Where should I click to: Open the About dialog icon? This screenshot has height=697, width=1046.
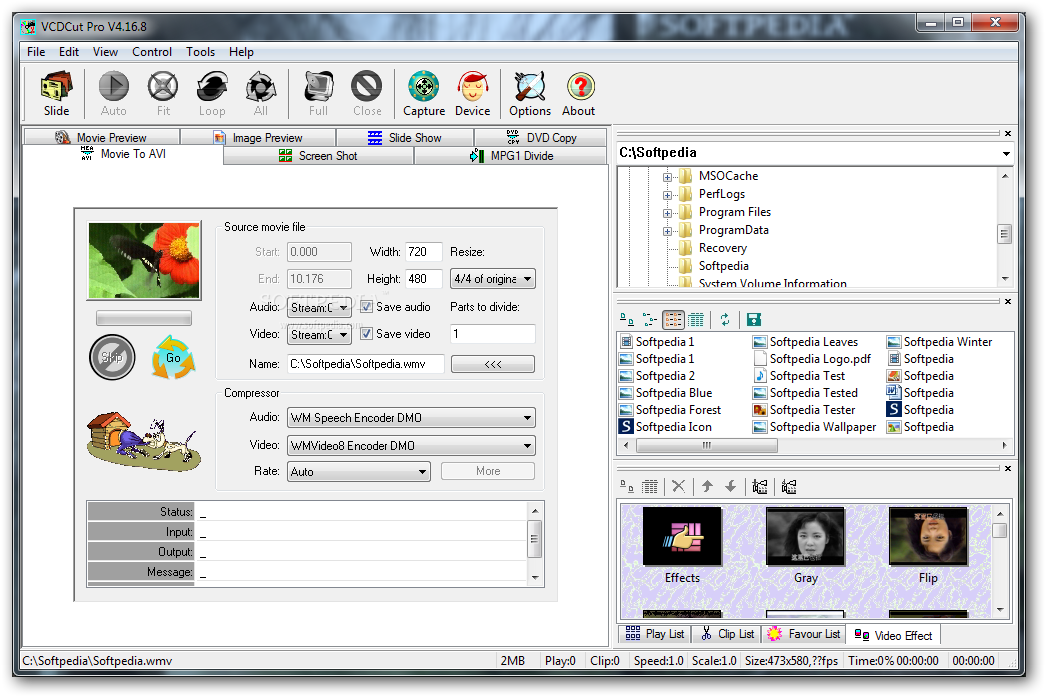pyautogui.click(x=579, y=93)
